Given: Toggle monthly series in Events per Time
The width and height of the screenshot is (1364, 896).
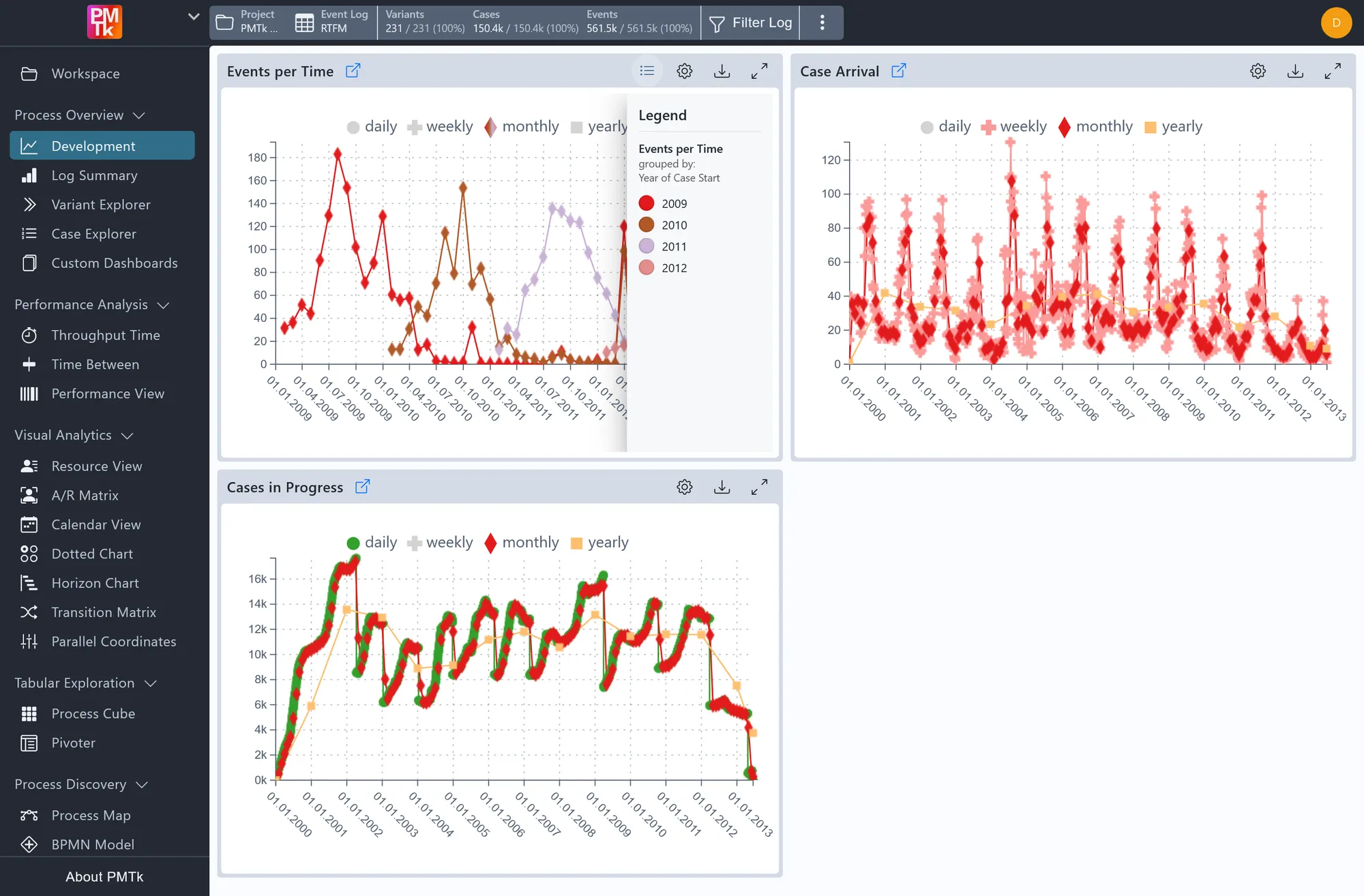Looking at the screenshot, I should pos(522,127).
